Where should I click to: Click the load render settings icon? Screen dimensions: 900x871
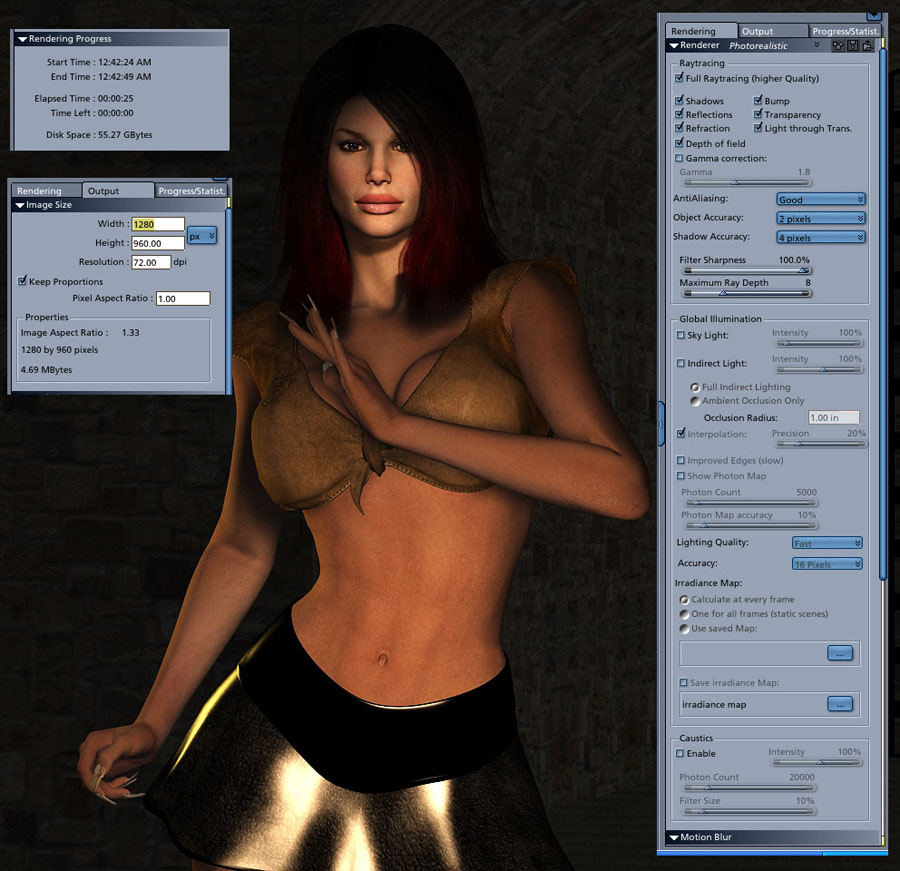tap(868, 45)
